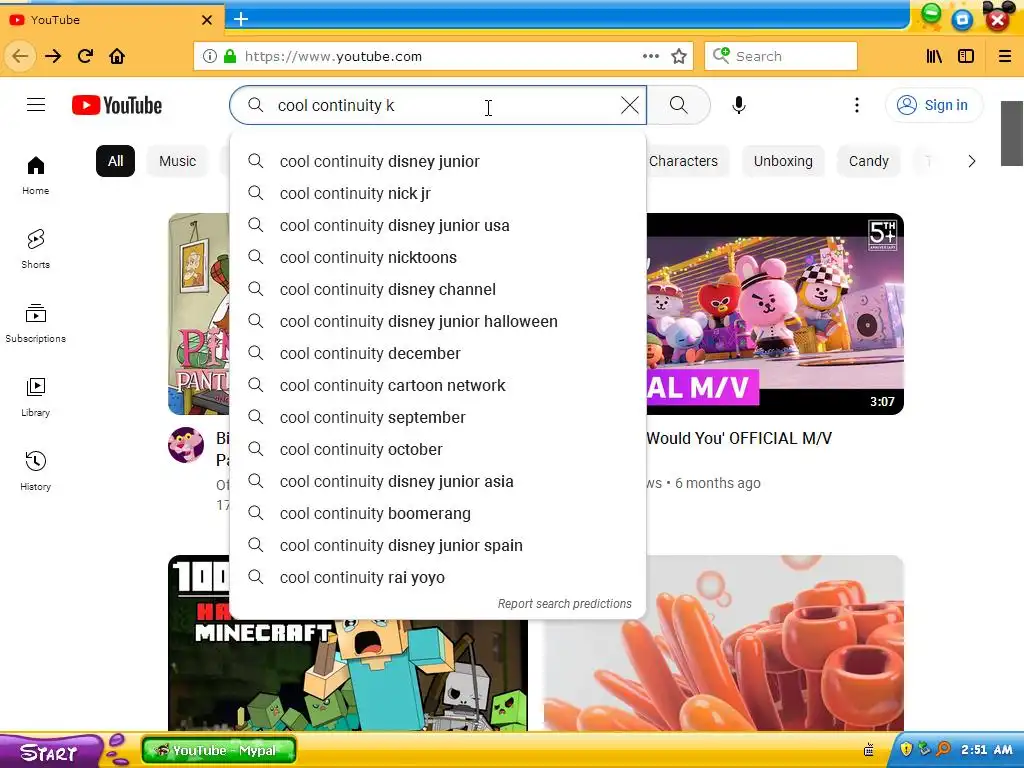Open Library in the sidebar
This screenshot has height=768, width=1024.
pyautogui.click(x=35, y=396)
